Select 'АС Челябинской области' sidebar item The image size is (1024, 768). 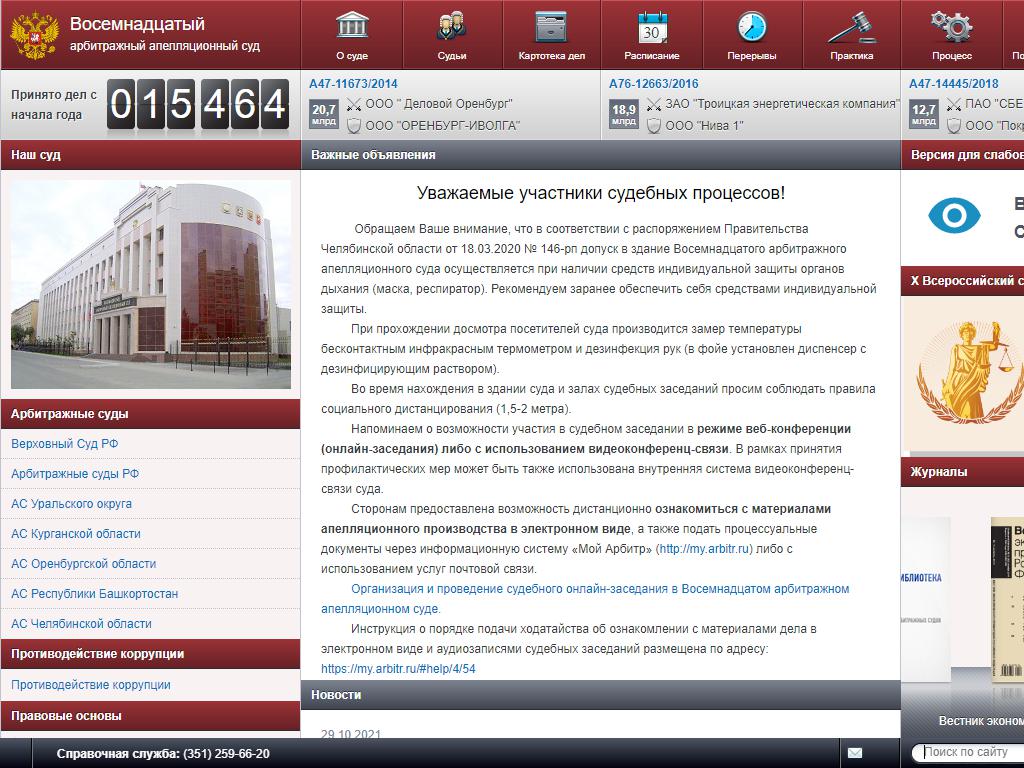[x=81, y=624]
